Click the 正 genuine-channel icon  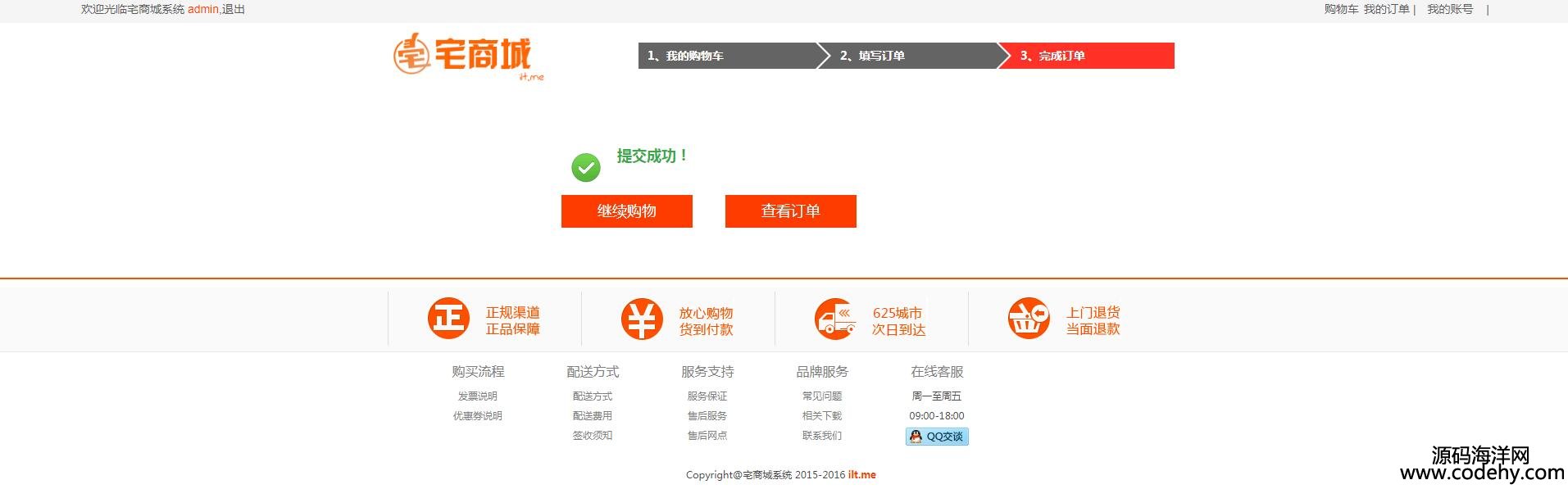pos(448,319)
